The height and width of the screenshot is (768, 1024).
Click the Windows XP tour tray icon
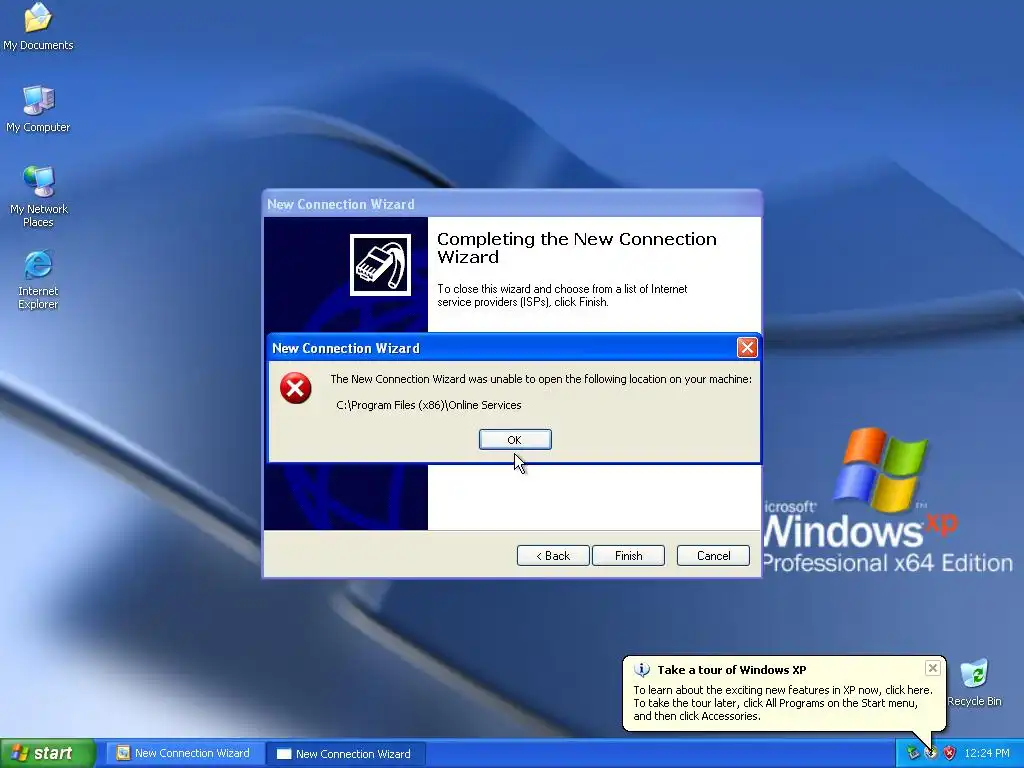pyautogui.click(x=931, y=753)
